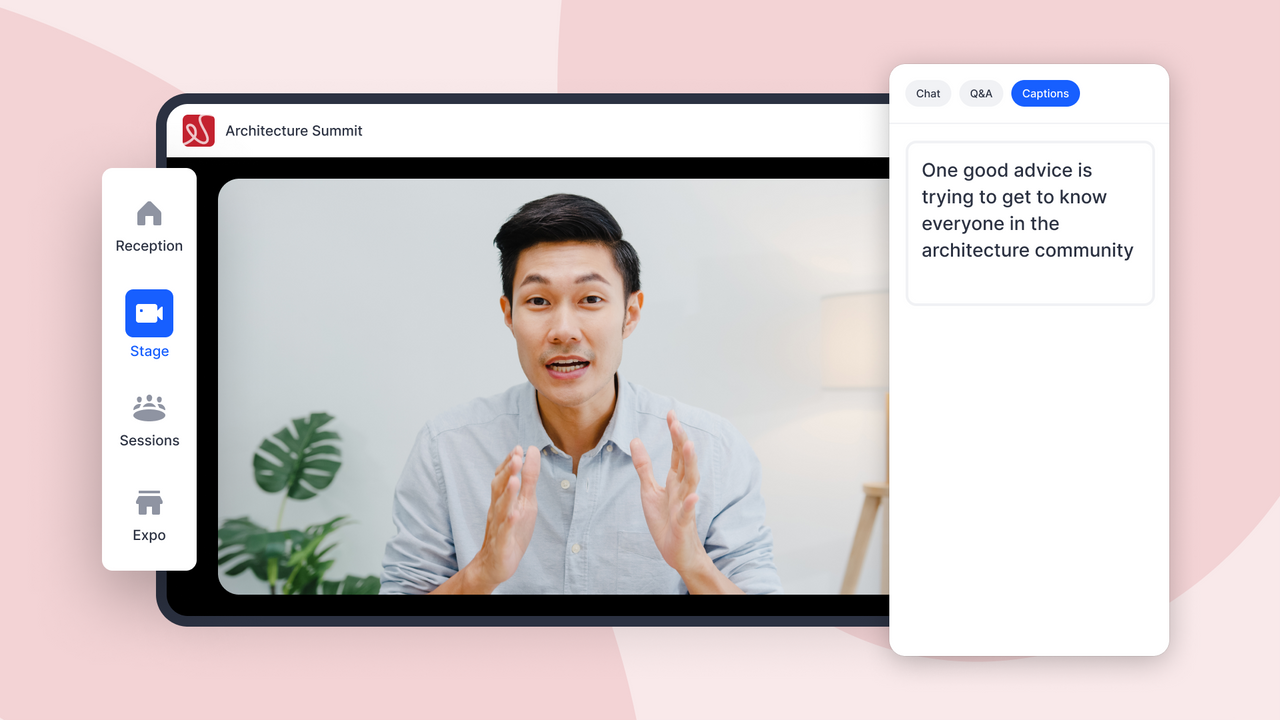The image size is (1280, 720).
Task: Click the Expo label in sidebar
Action: [x=149, y=535]
